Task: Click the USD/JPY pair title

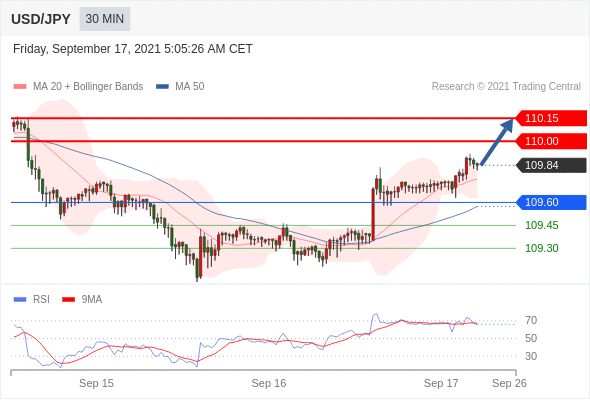Action: (41, 19)
